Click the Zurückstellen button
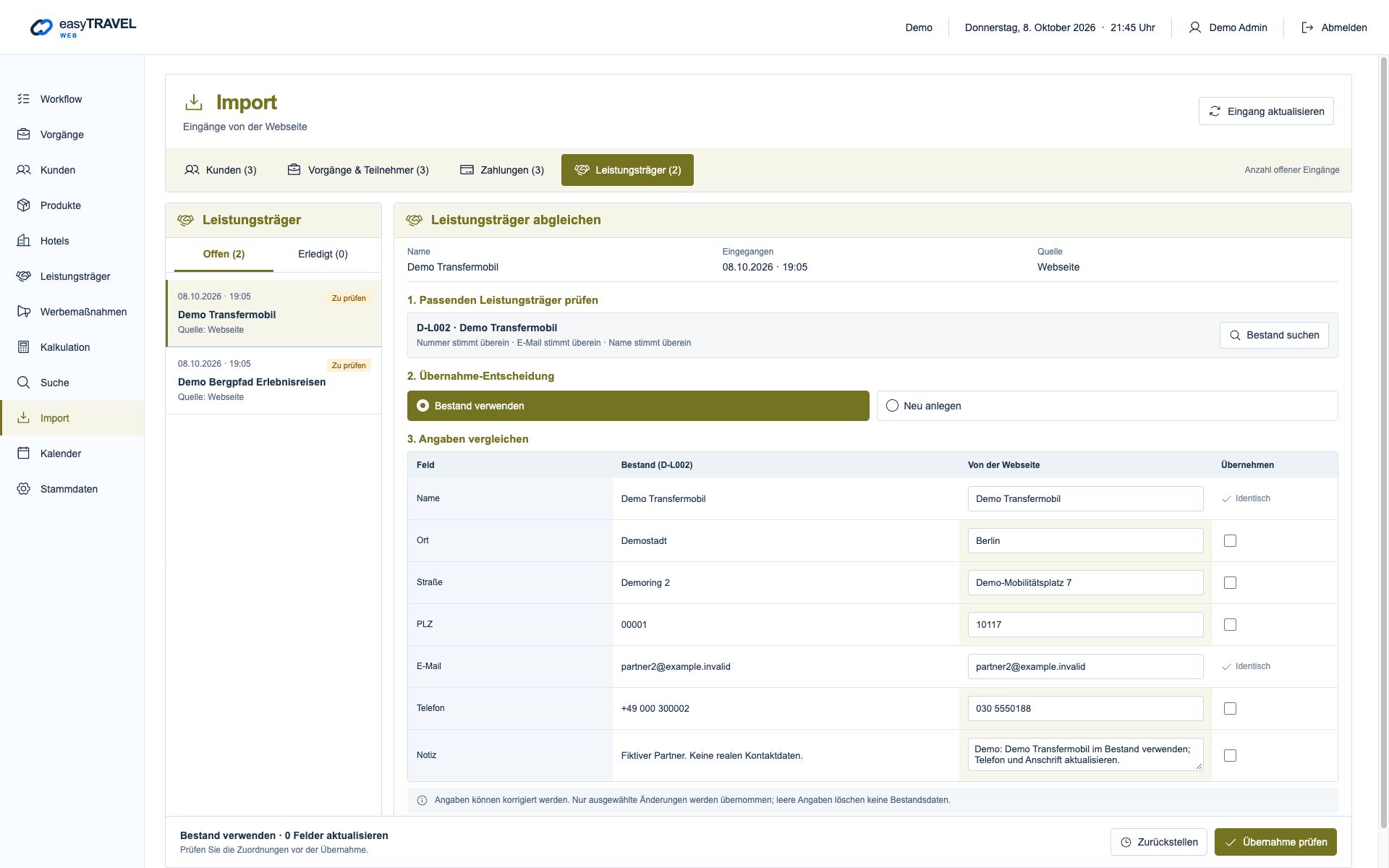Screen dimensions: 1389x868 point(1159,842)
